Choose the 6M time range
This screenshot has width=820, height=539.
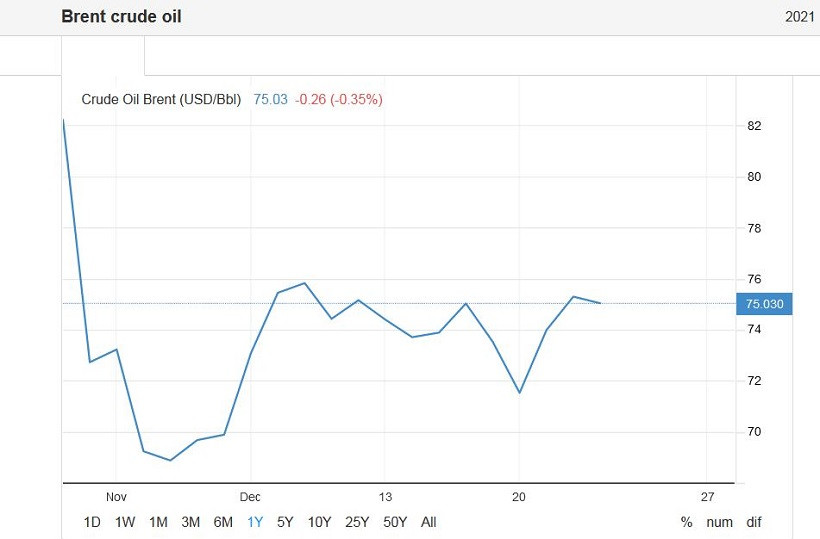[223, 522]
